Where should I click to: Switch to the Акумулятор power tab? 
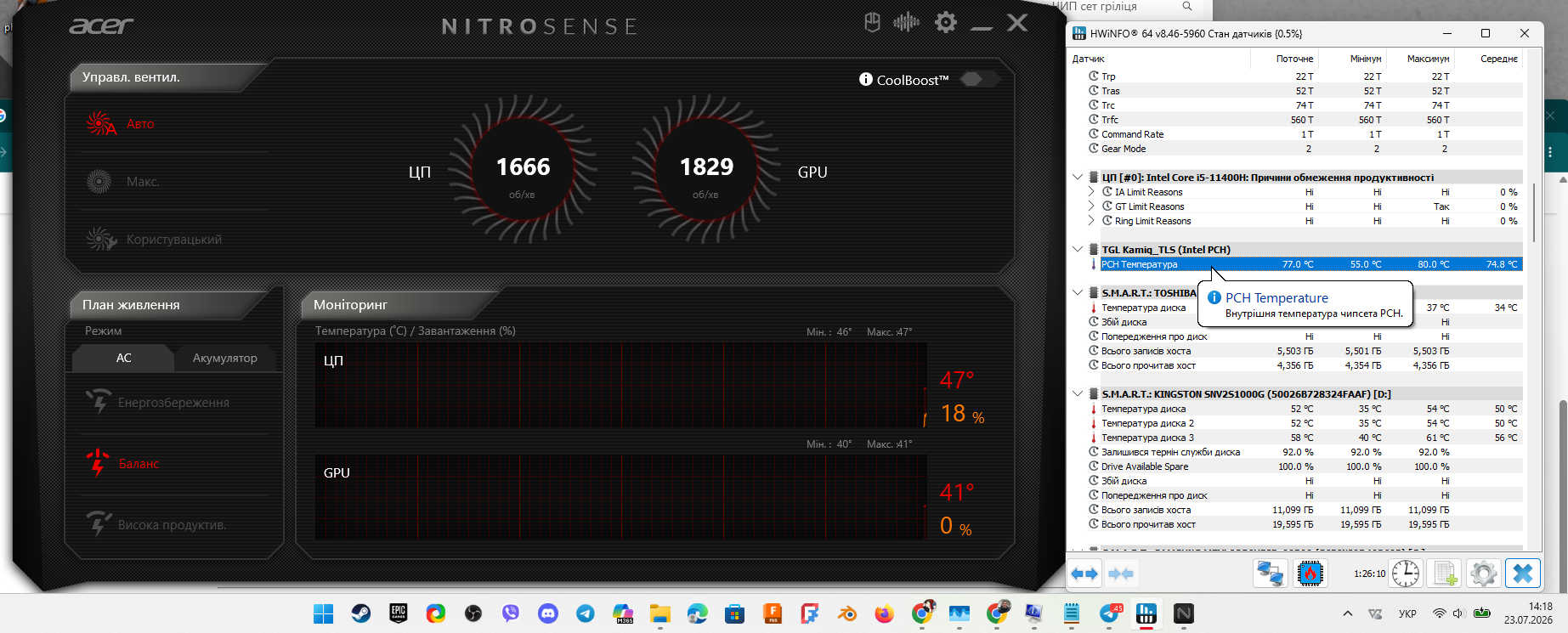click(225, 358)
